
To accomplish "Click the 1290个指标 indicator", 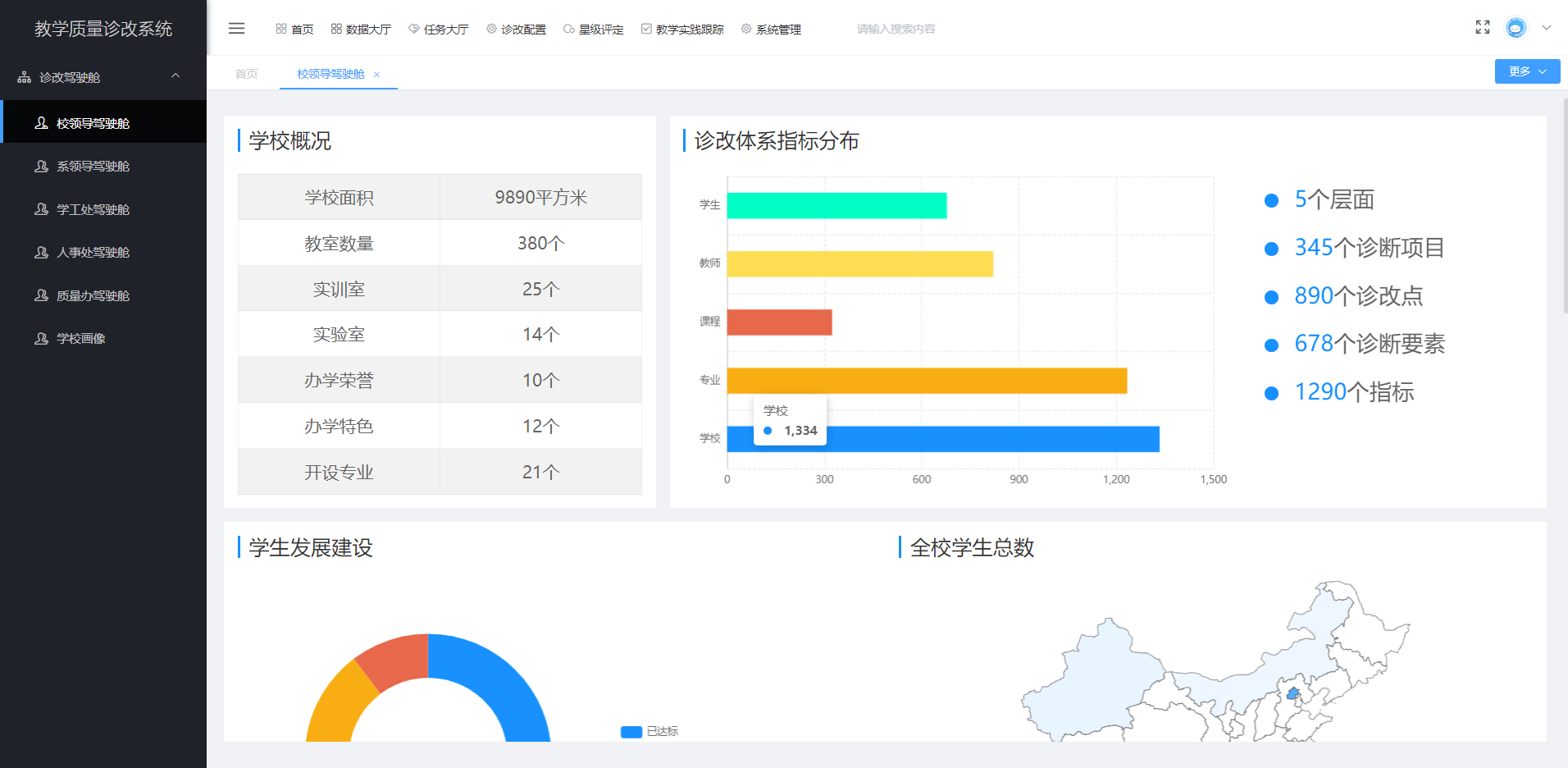I will tap(1353, 392).
